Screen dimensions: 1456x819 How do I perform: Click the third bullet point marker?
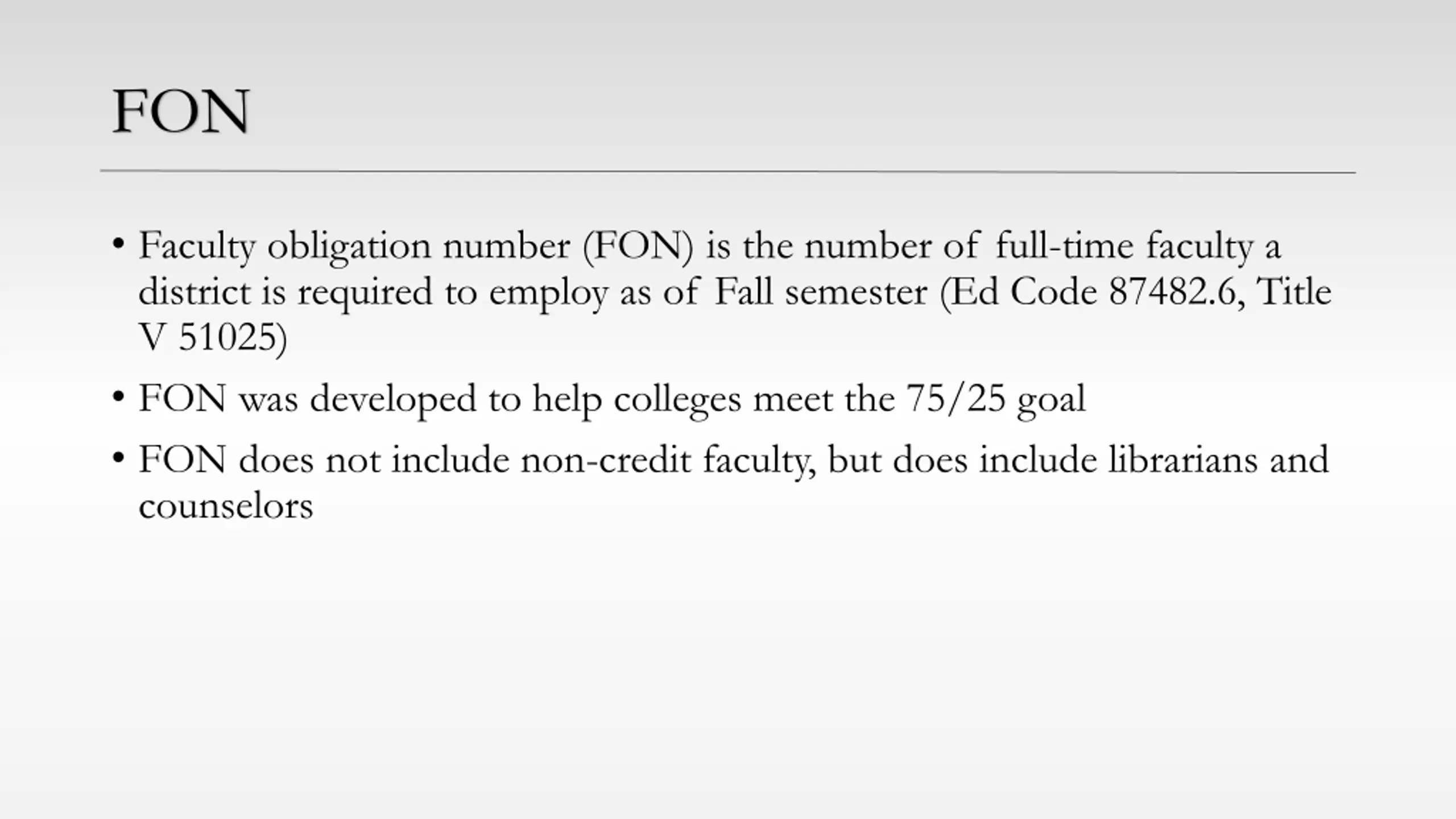[x=118, y=458]
